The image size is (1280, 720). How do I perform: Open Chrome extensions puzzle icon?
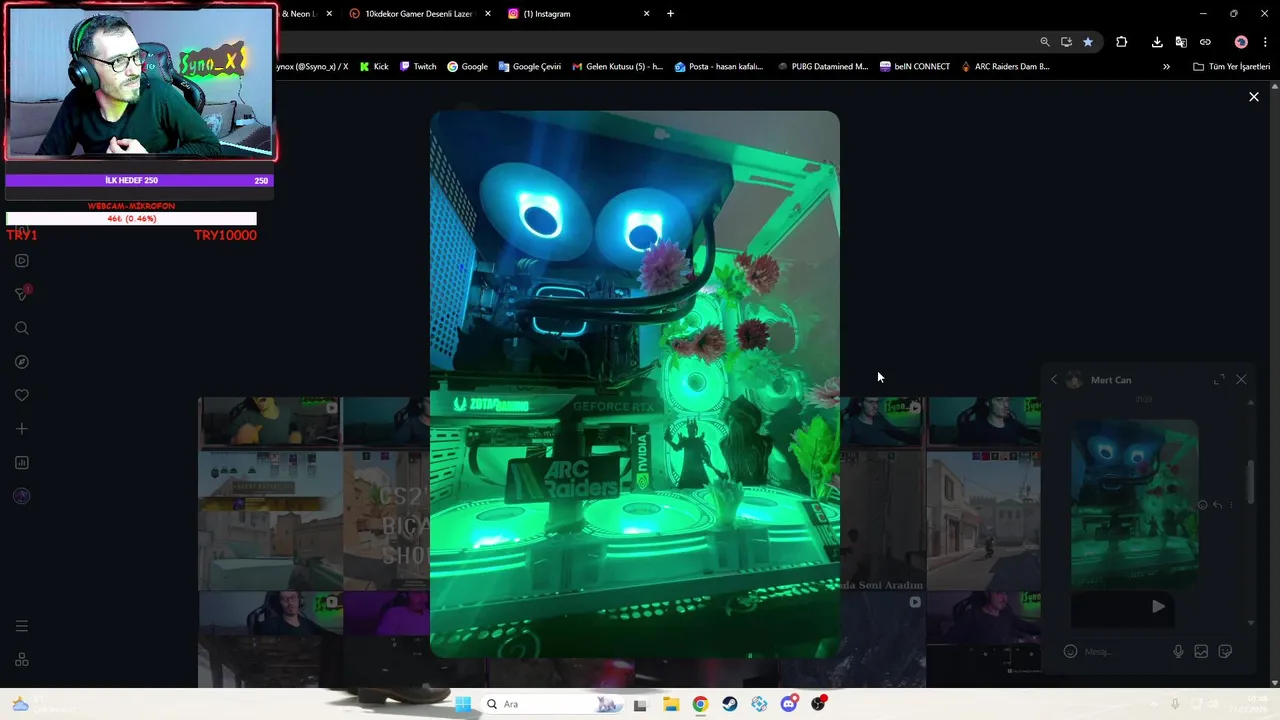(1121, 42)
